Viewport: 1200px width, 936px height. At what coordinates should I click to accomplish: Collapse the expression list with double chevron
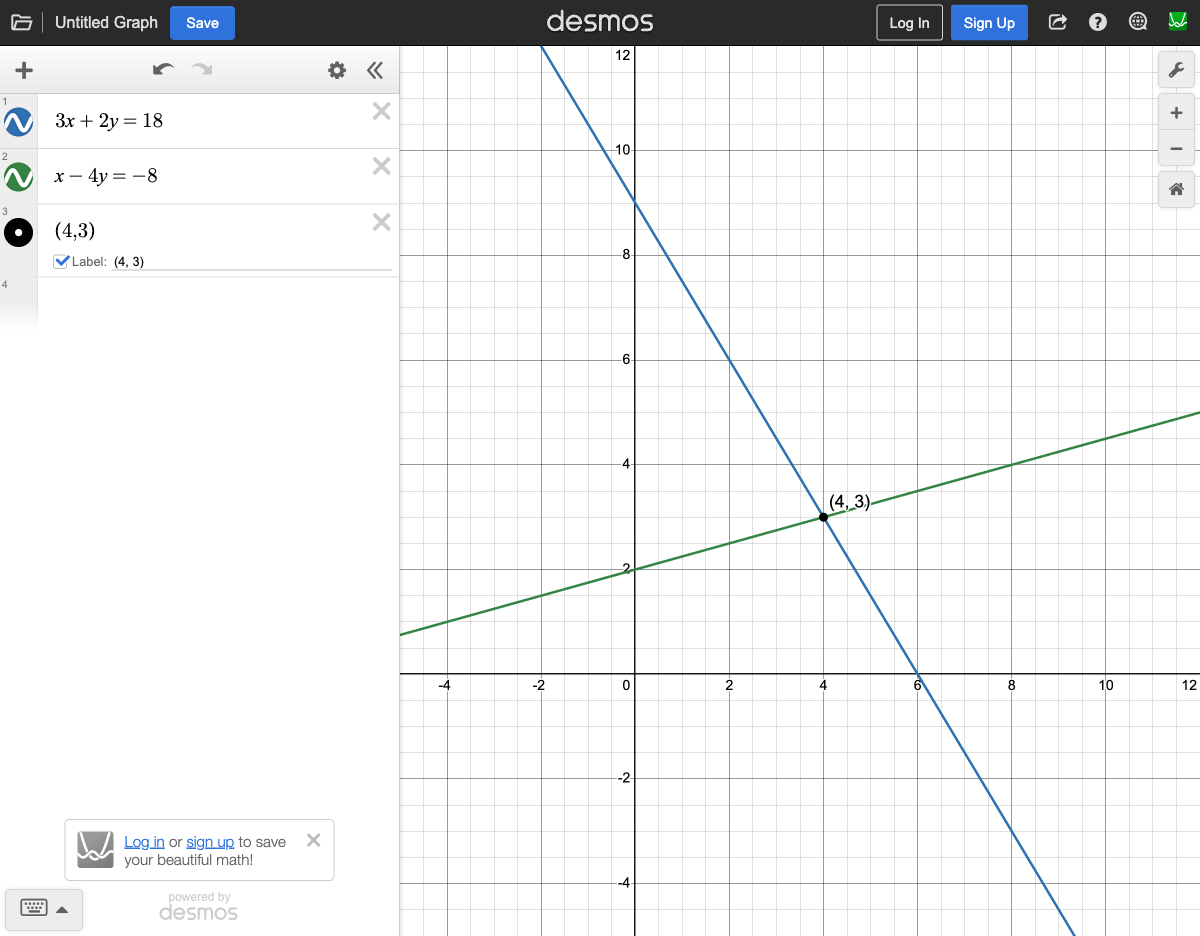[x=375, y=70]
